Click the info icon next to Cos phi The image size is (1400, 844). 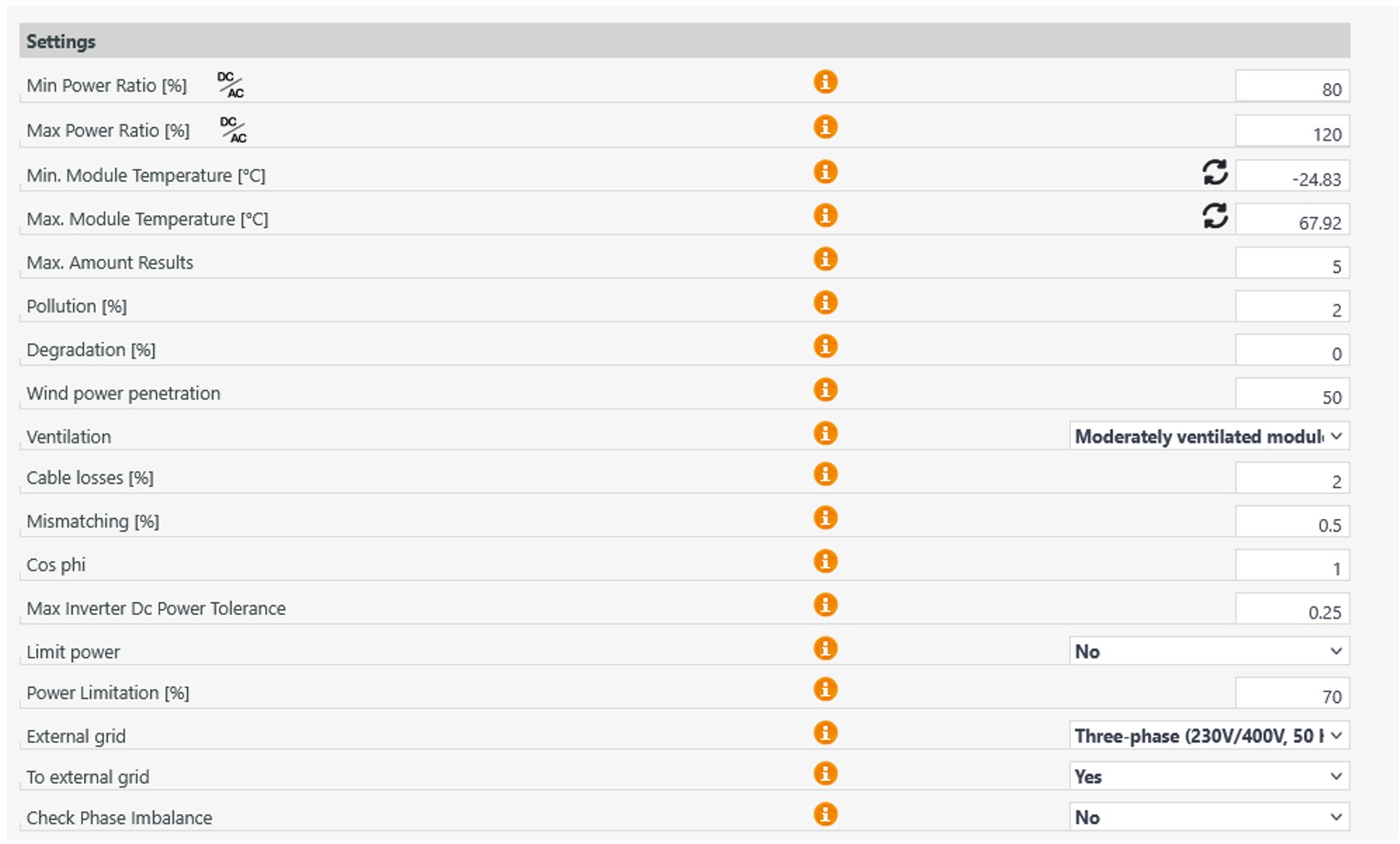825,562
